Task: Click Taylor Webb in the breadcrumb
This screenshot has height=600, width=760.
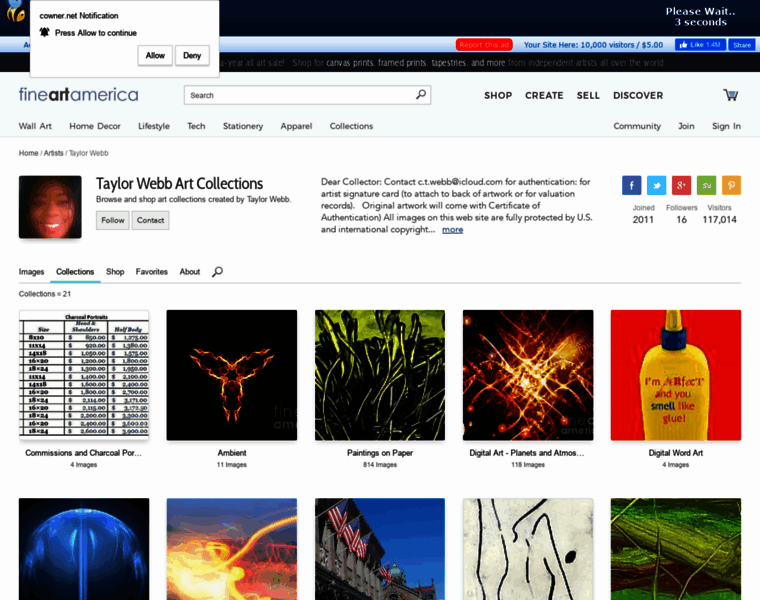Action: [89, 153]
